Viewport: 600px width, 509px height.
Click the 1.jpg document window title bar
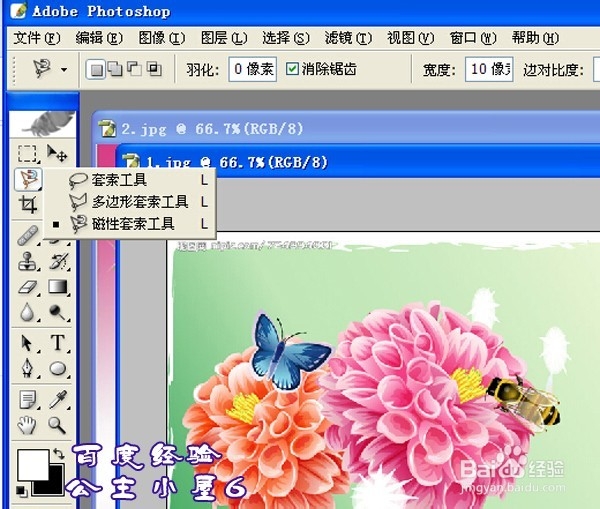[358, 161]
